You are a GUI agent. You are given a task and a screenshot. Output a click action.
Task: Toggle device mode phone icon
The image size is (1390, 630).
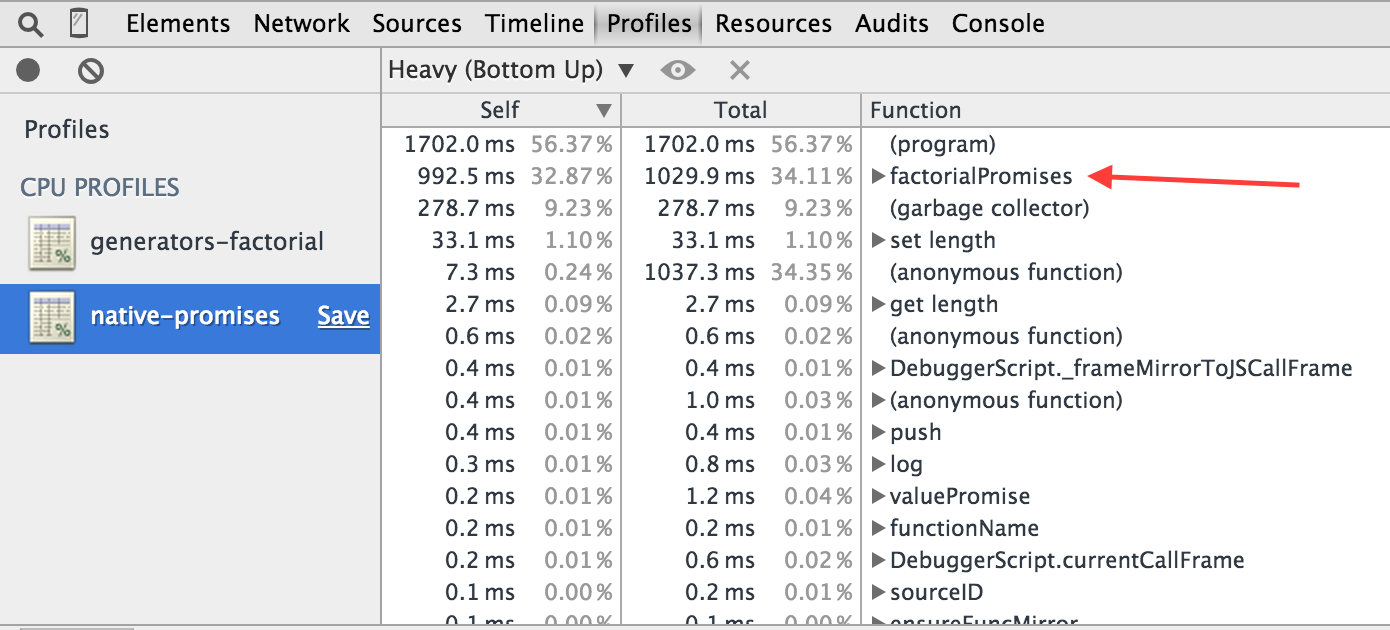pos(80,23)
